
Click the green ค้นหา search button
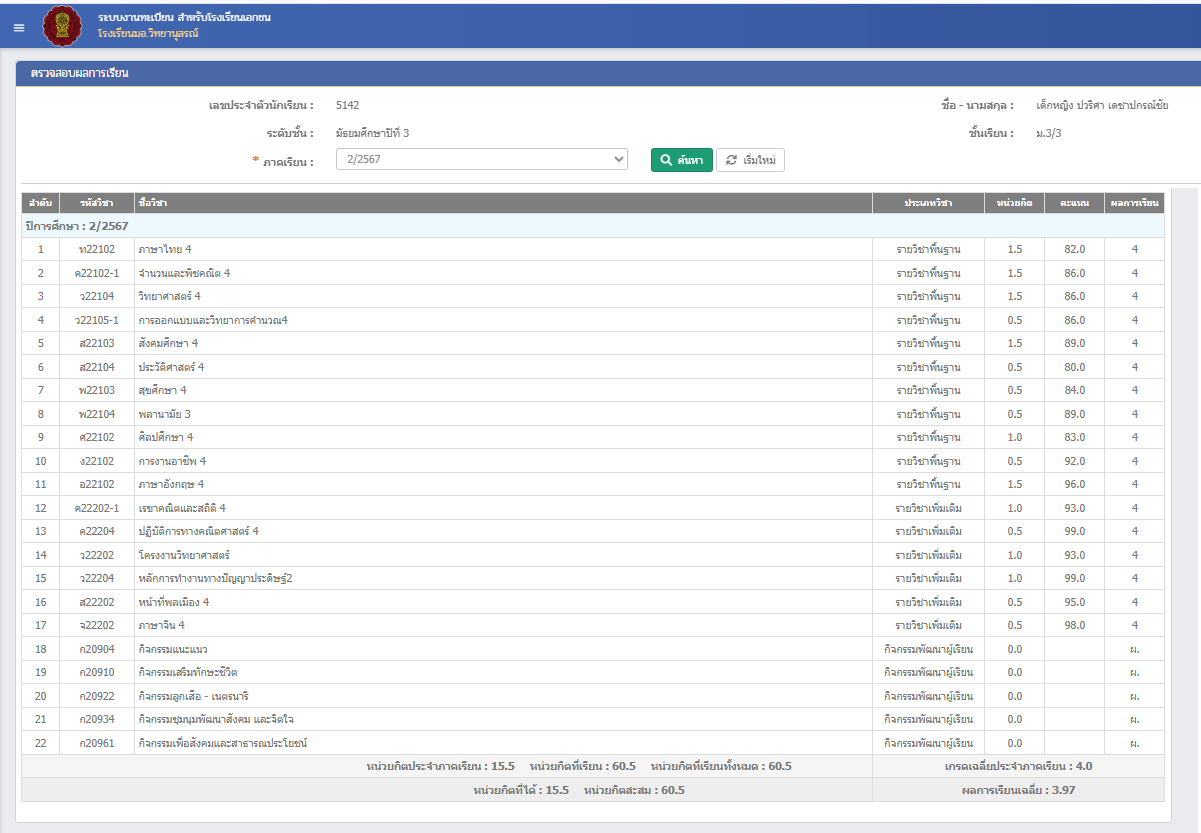[x=681, y=160]
